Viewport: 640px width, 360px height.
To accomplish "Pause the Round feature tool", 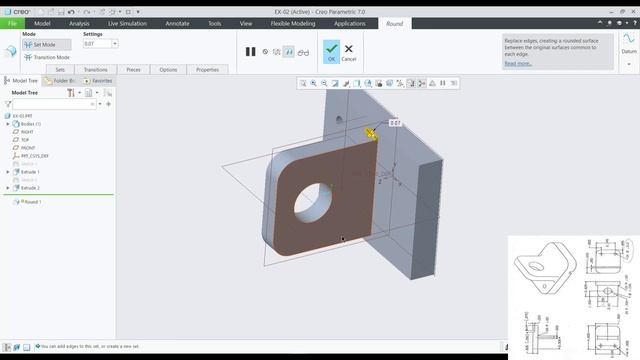I will click(250, 51).
